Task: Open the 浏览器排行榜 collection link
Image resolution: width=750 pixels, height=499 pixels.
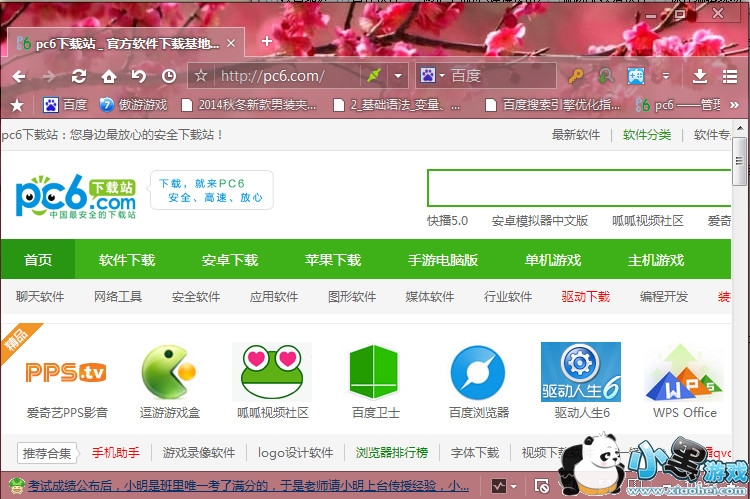Action: (392, 453)
